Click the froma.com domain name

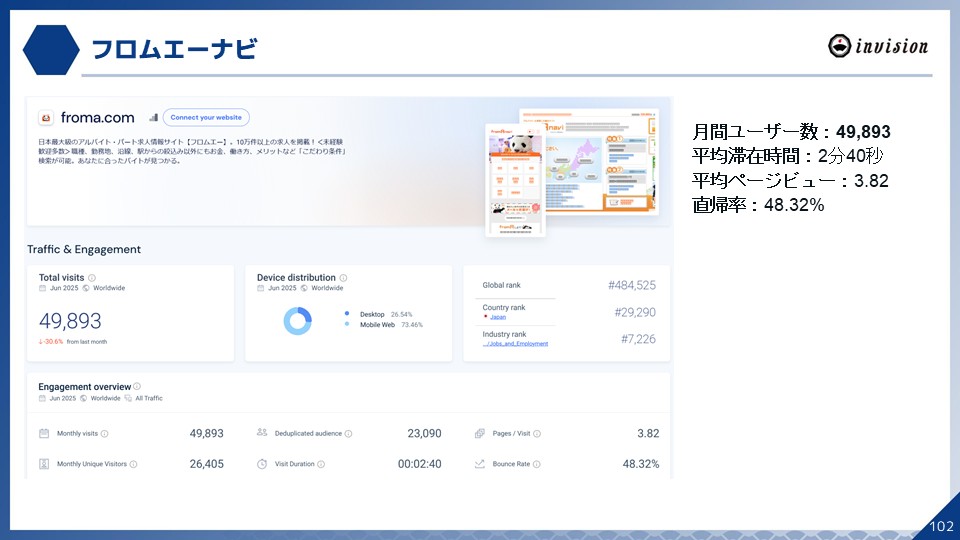[x=97, y=118]
